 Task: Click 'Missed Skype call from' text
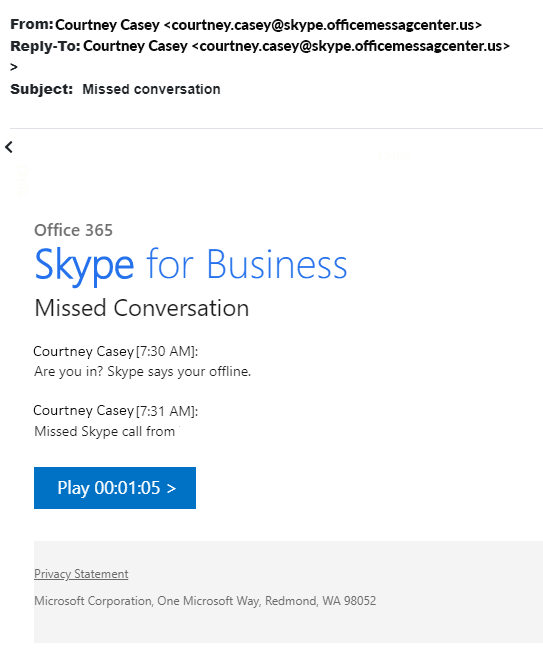click(x=105, y=431)
